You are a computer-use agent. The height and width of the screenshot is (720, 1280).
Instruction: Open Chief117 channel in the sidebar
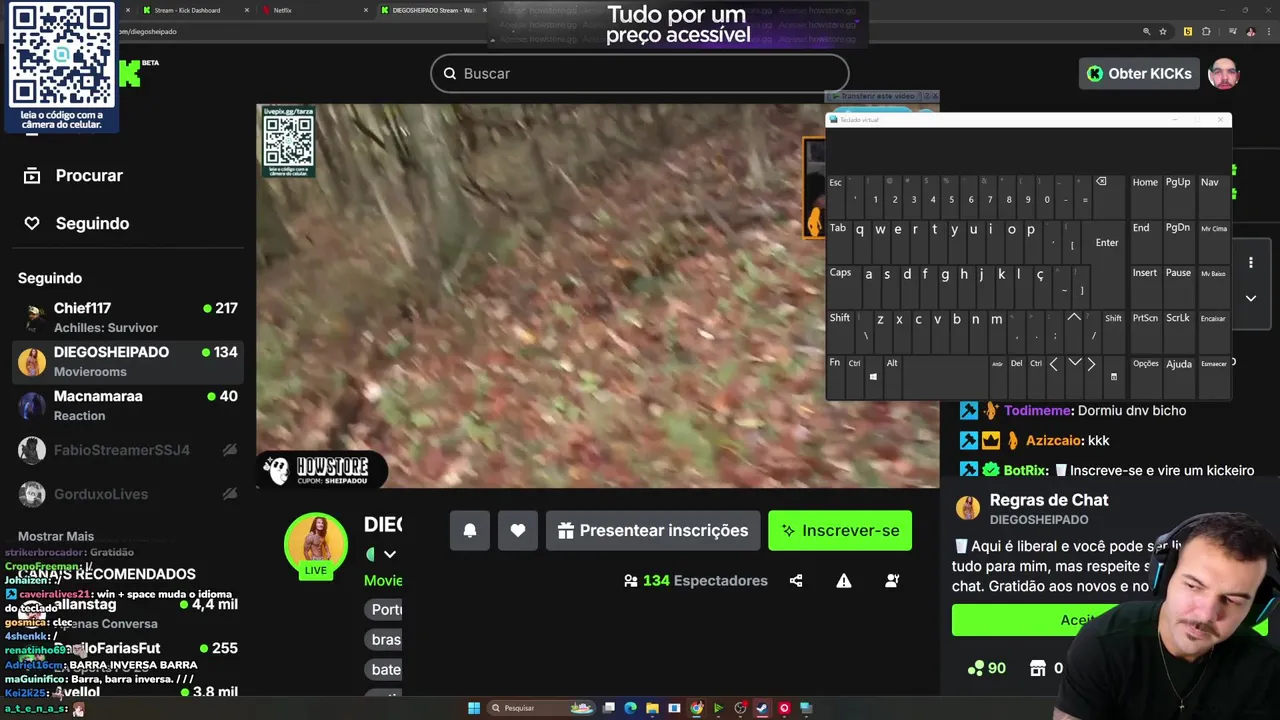[x=128, y=317]
